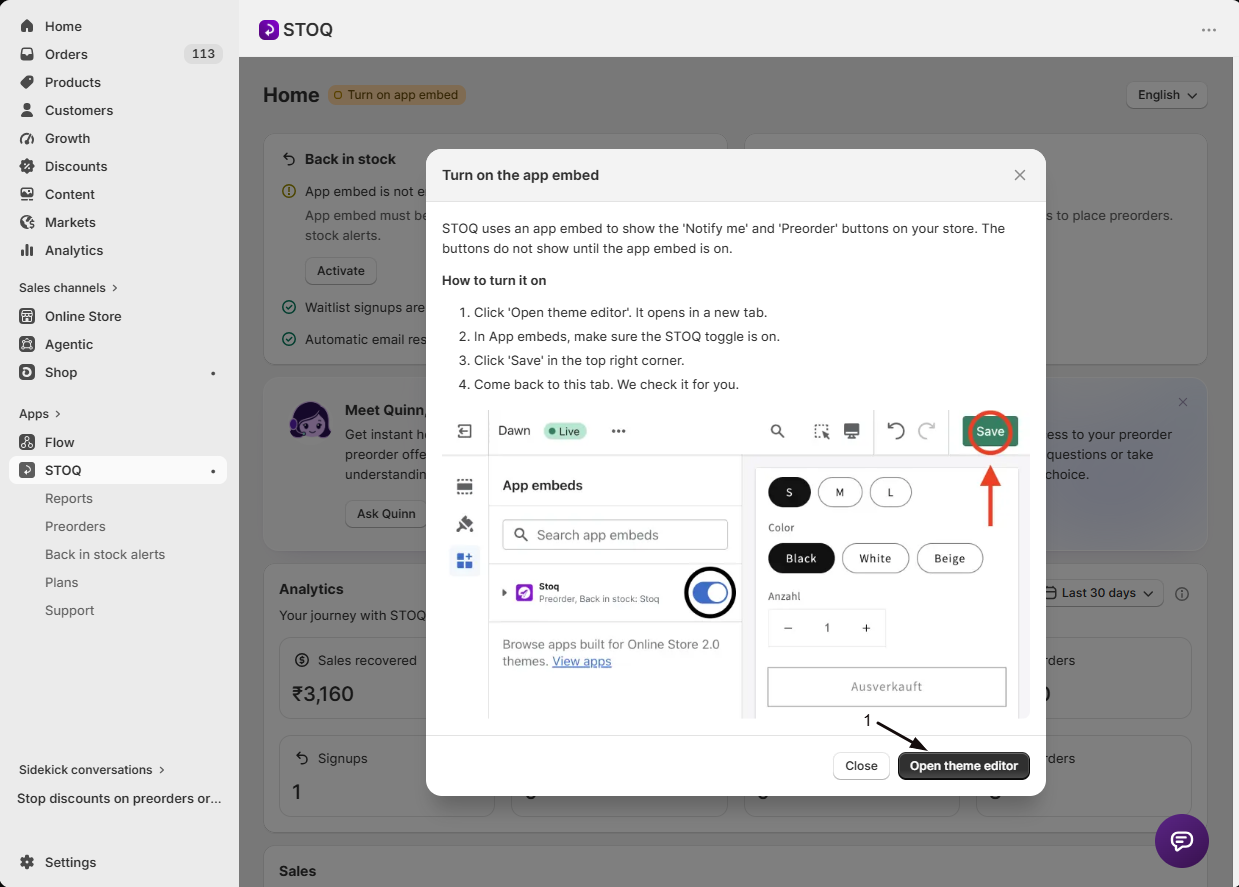Click the Orders count badge 113

click(x=203, y=54)
